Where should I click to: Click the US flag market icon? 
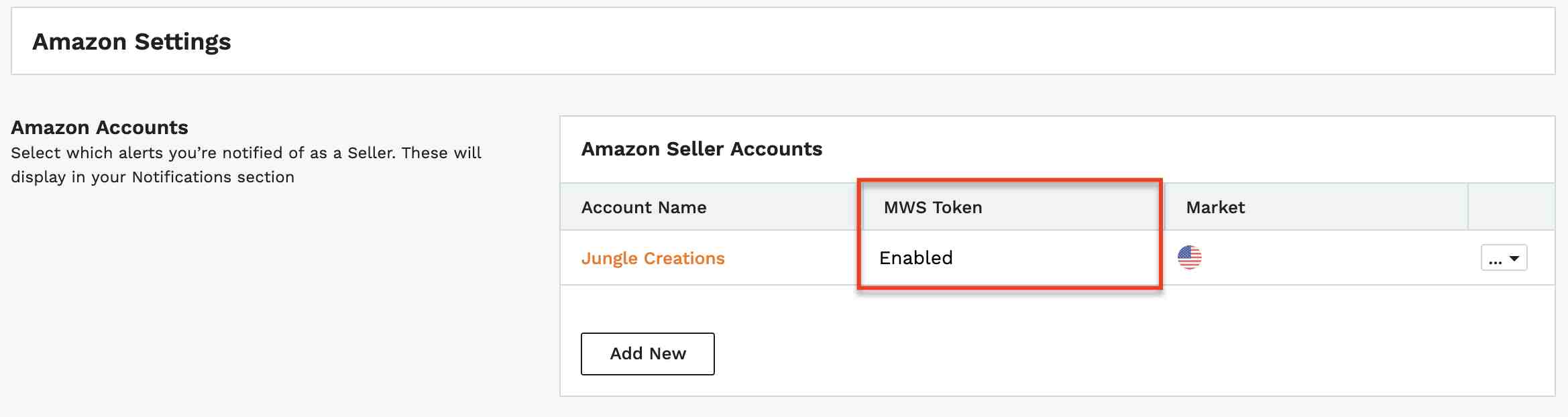point(1189,257)
